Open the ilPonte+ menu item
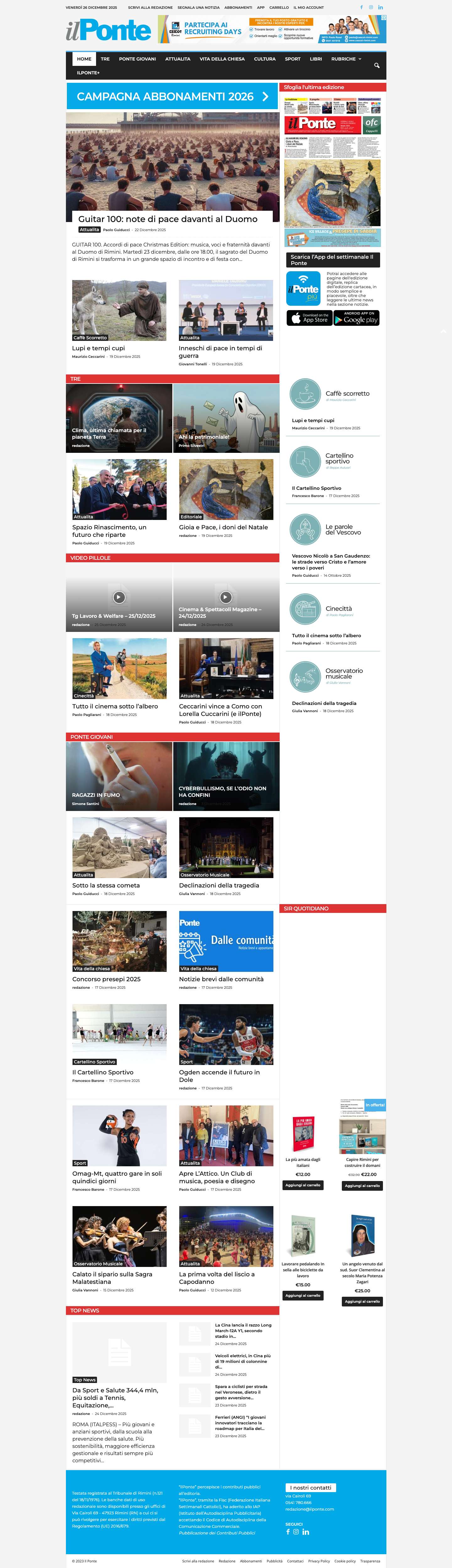Image resolution: width=452 pixels, height=1568 pixels. [x=88, y=72]
